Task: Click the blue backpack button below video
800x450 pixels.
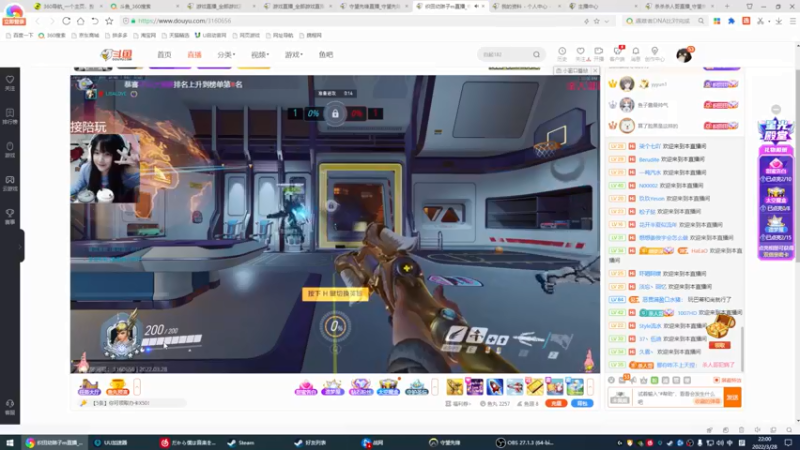Action: click(582, 403)
